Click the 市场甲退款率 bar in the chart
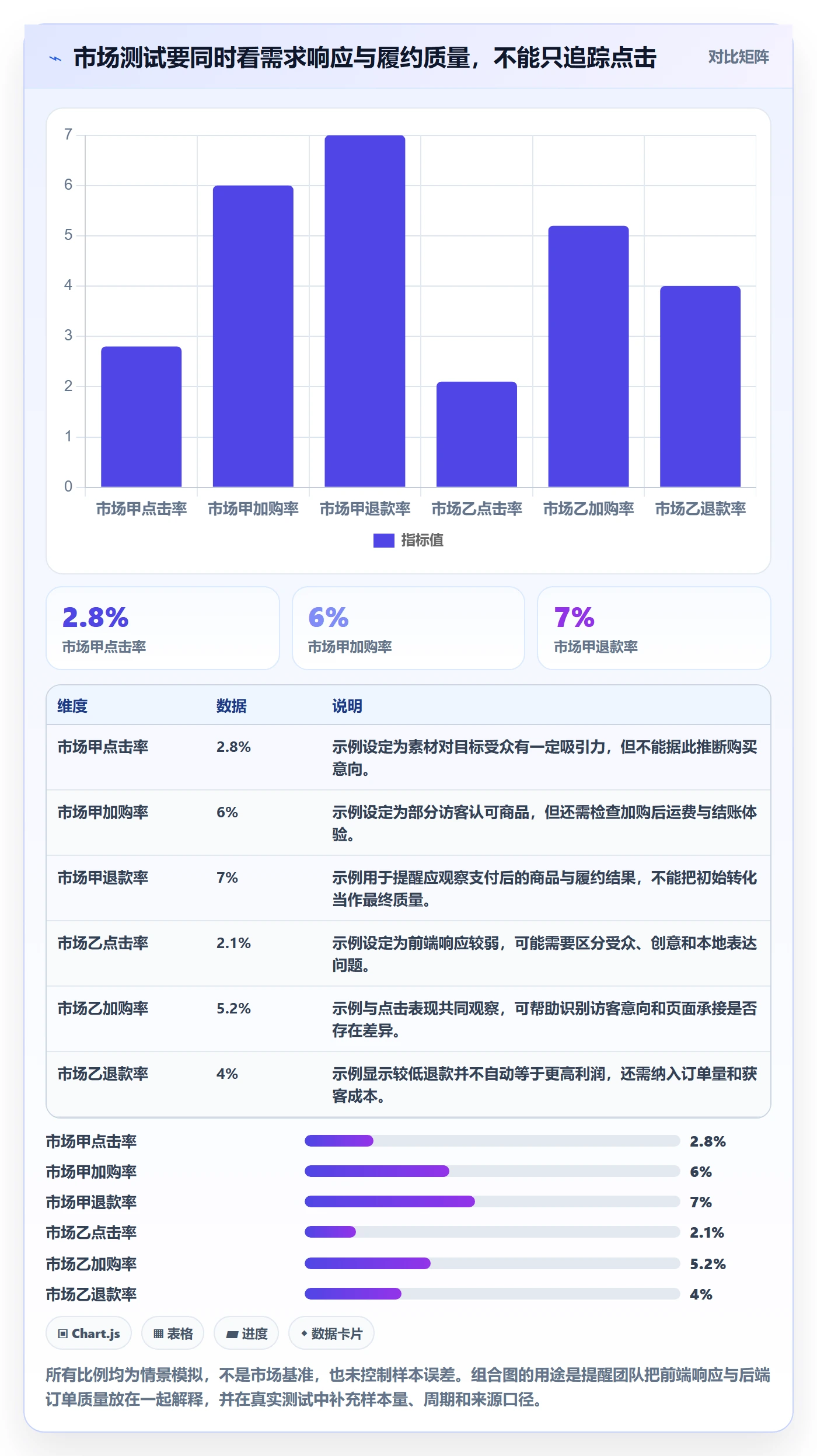The width and height of the screenshot is (817, 1456). tap(365, 311)
